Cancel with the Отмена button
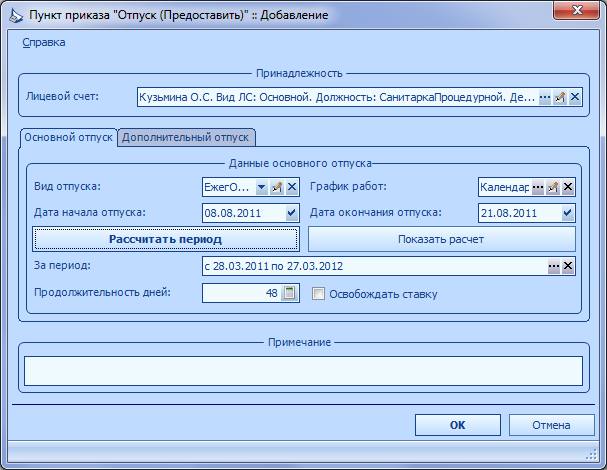607x470 pixels. [551, 425]
